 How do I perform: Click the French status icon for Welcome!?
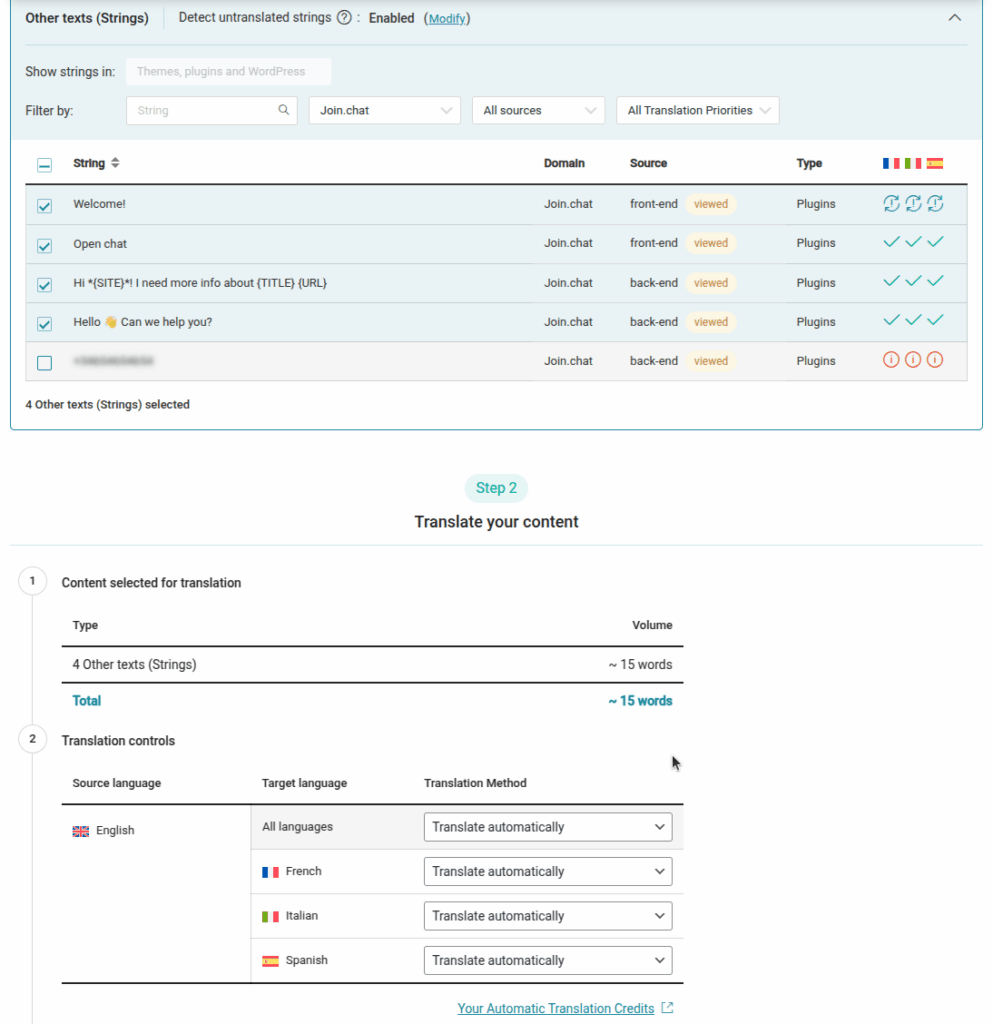click(x=891, y=204)
